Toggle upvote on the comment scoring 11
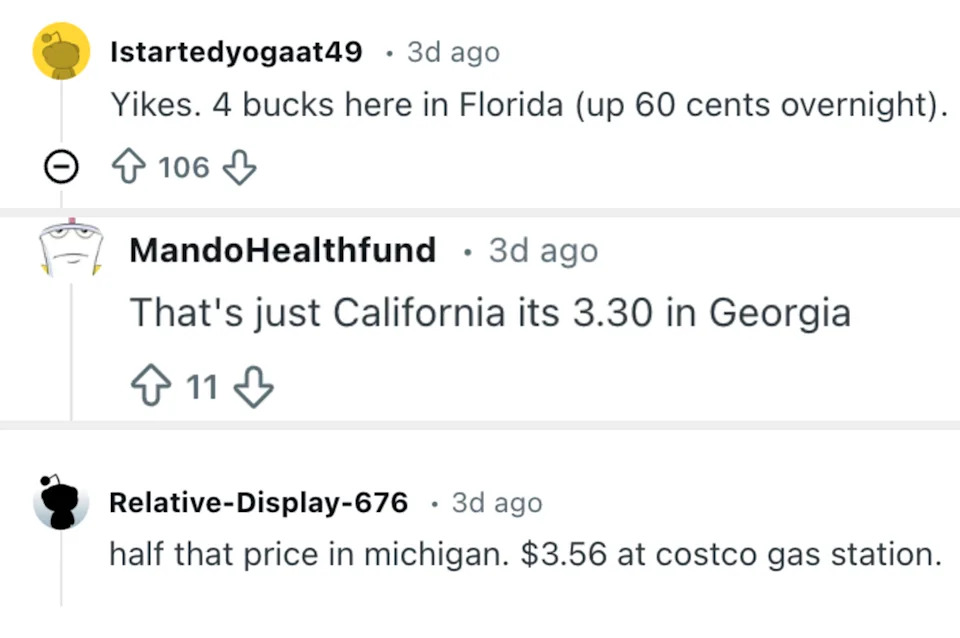The height and width of the screenshot is (638, 960). coord(150,385)
